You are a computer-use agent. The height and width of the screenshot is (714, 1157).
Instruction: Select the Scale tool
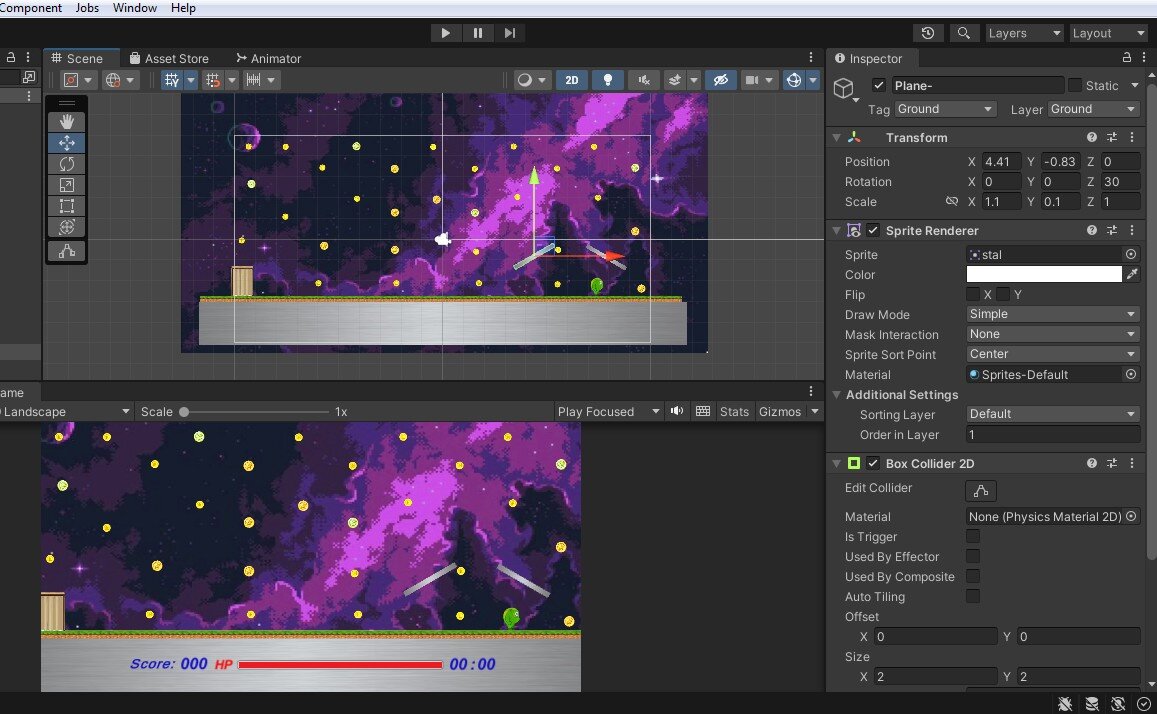pos(66,185)
